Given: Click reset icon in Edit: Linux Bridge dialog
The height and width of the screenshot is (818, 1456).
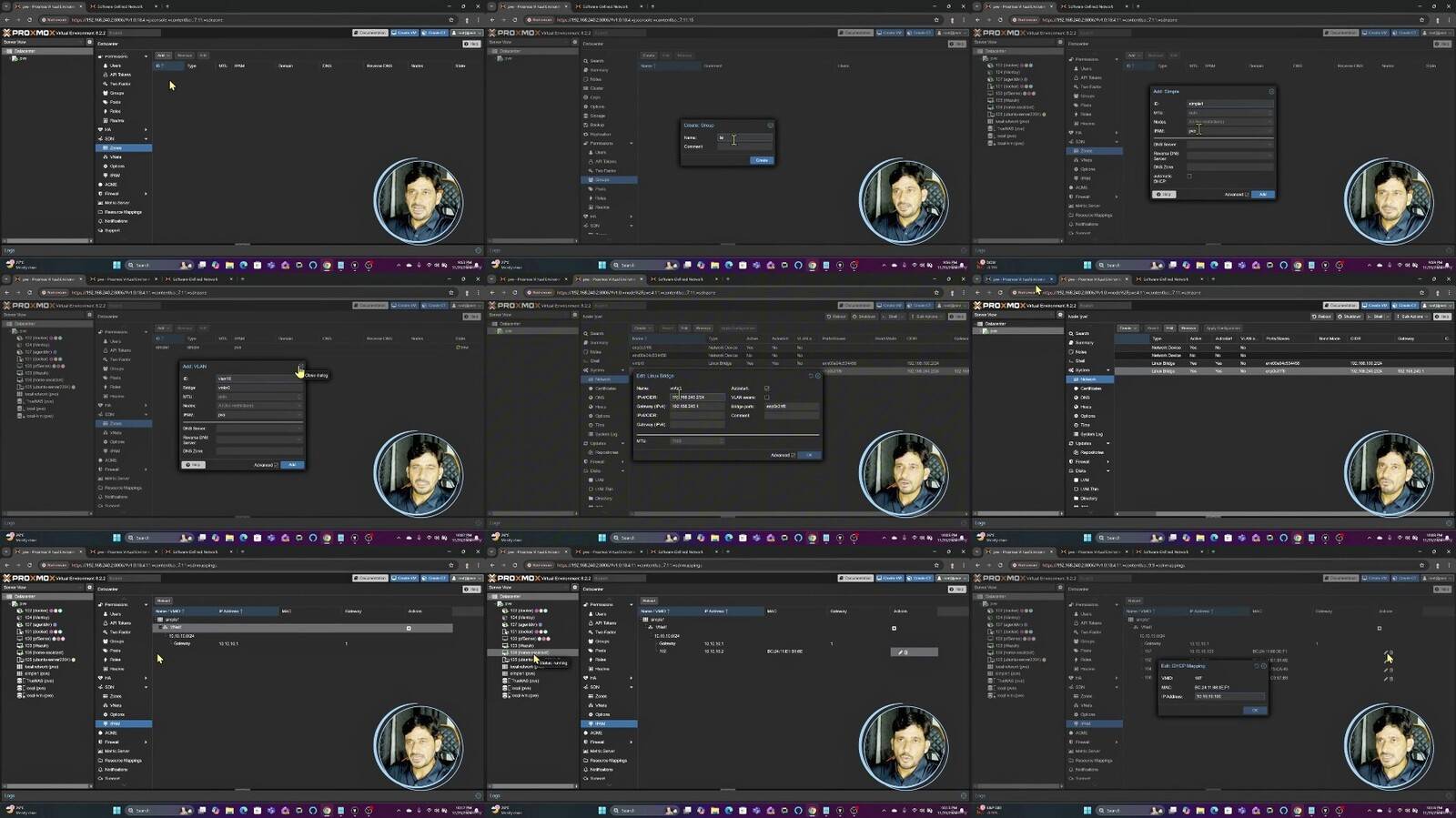Looking at the screenshot, I should click(811, 376).
